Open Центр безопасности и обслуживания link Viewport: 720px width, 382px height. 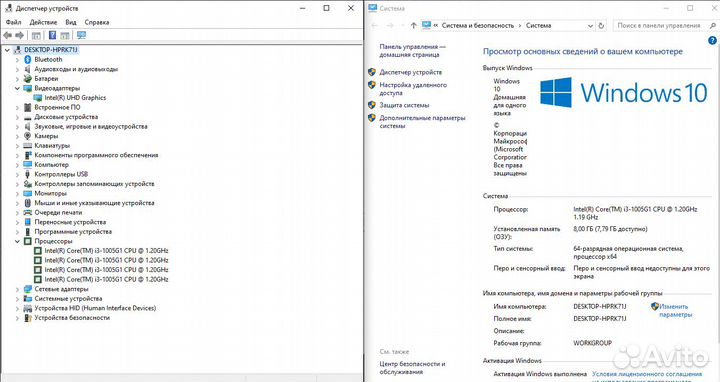tap(412, 368)
